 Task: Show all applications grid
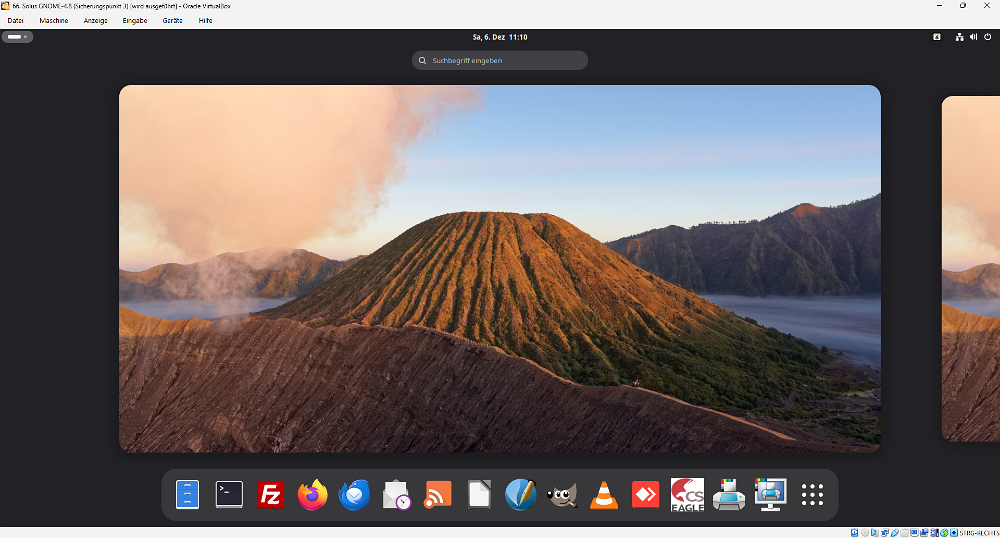click(812, 494)
